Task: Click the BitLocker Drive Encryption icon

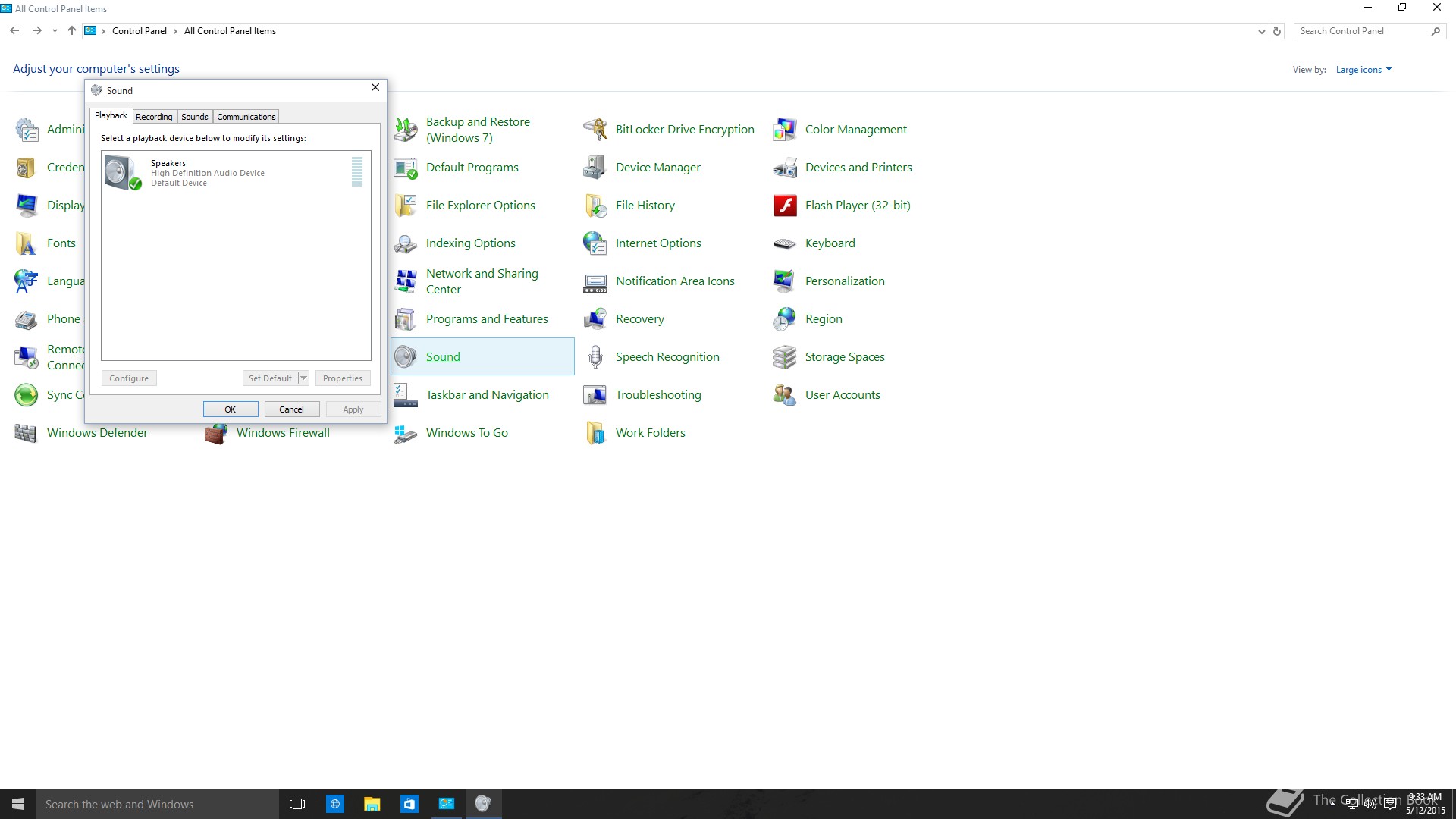Action: (x=595, y=130)
